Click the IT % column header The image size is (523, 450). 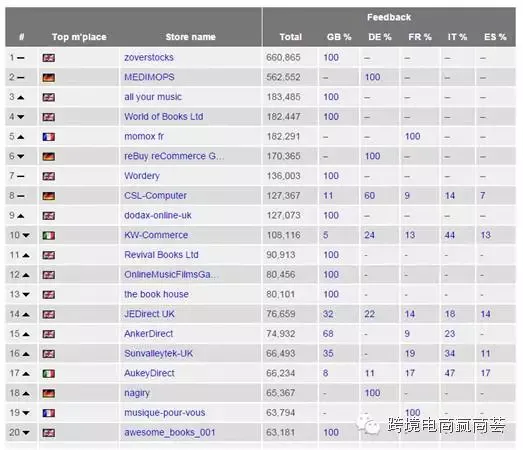pos(457,37)
